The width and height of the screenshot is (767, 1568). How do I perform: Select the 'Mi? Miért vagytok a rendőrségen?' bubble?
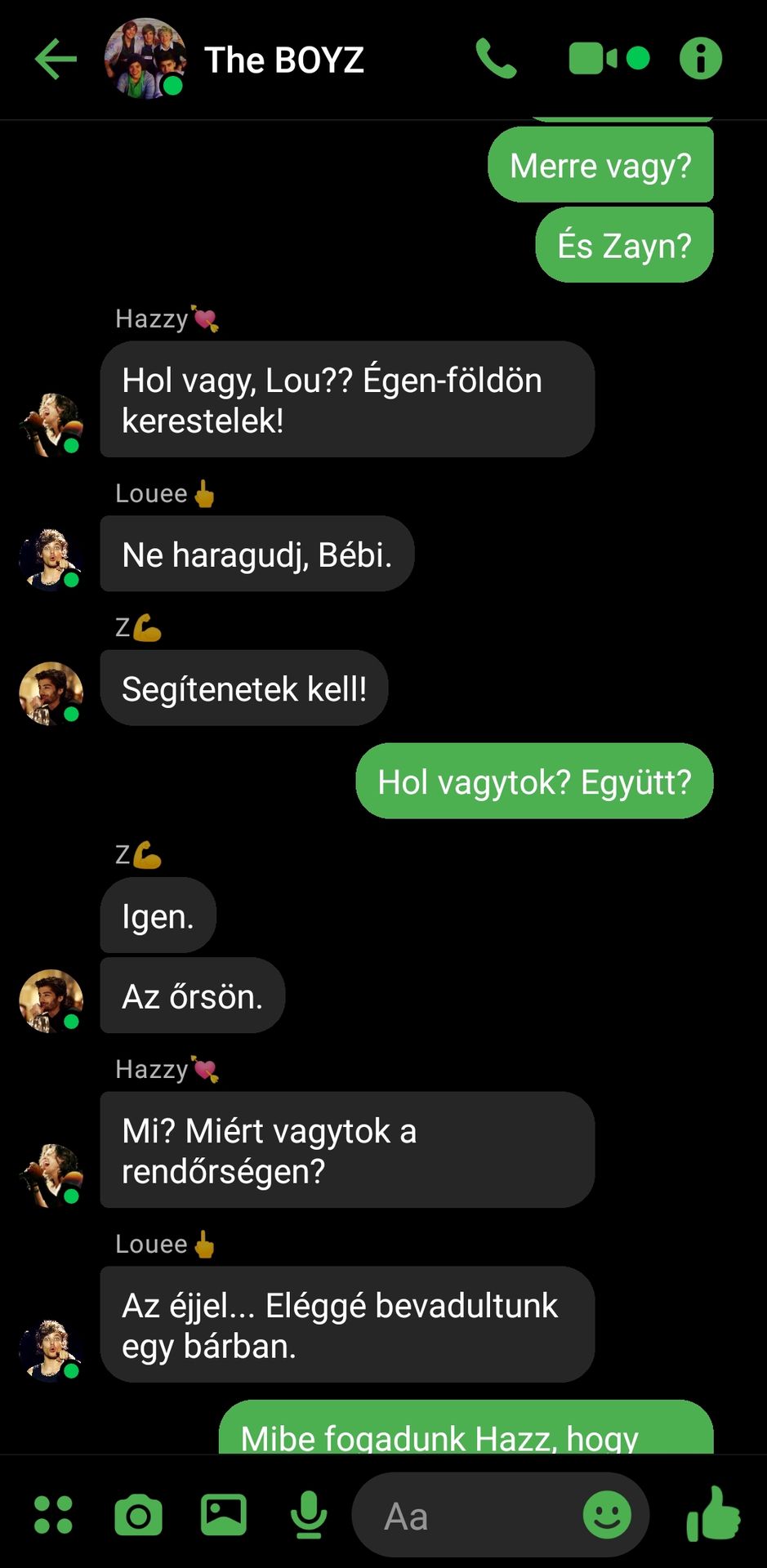click(x=347, y=1150)
